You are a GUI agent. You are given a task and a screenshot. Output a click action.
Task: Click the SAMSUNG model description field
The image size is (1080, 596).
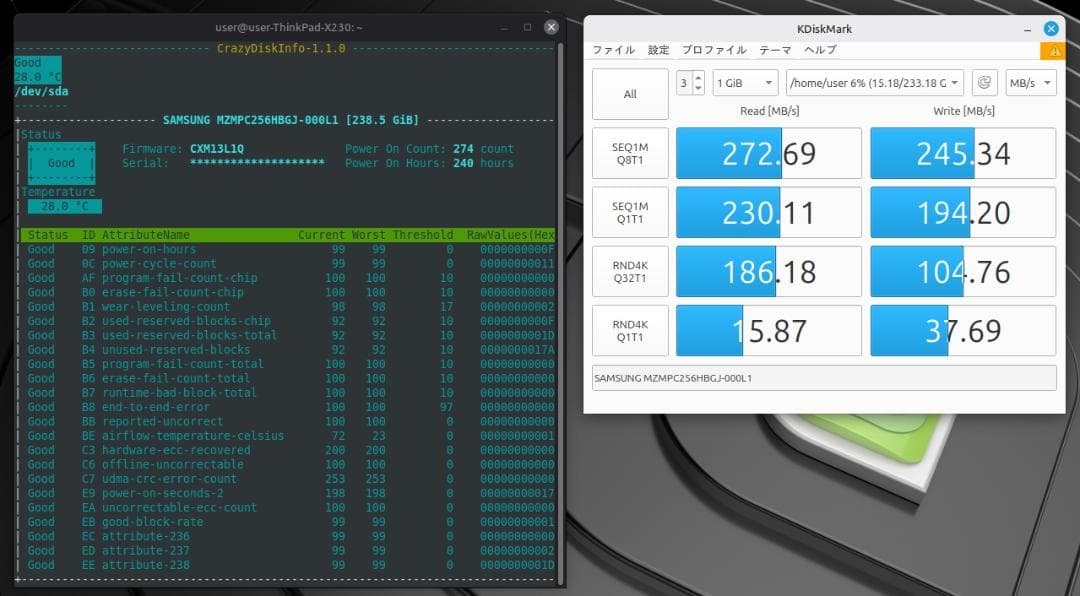point(820,378)
